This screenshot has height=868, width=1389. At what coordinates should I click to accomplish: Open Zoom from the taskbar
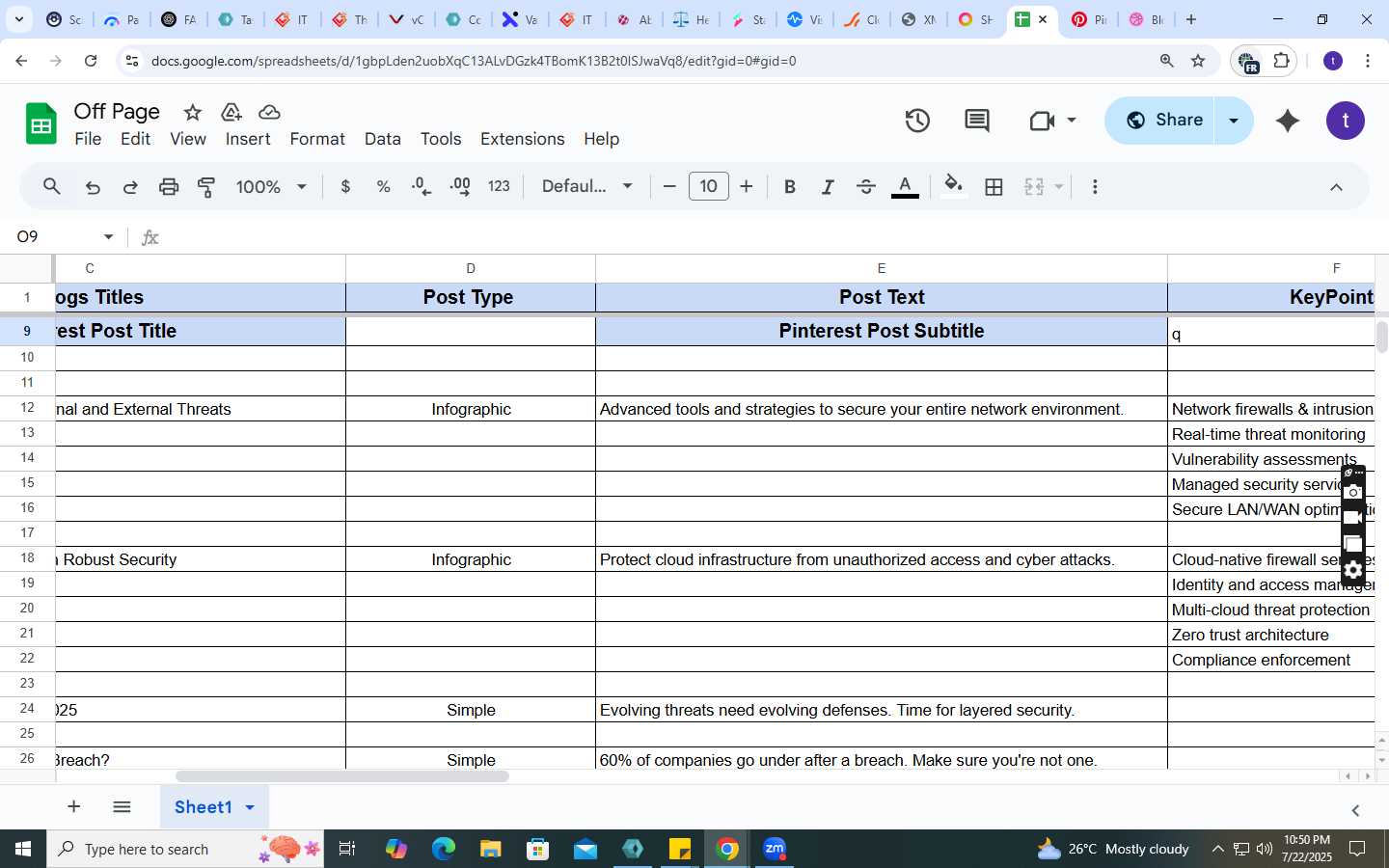775,850
